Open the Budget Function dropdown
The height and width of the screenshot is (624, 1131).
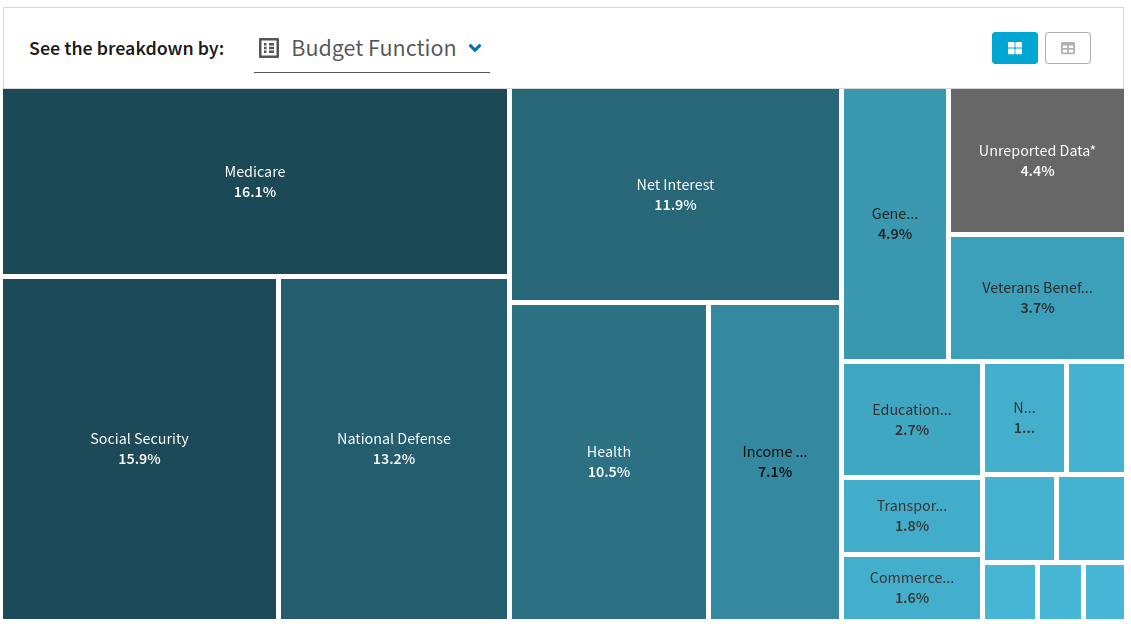[370, 47]
